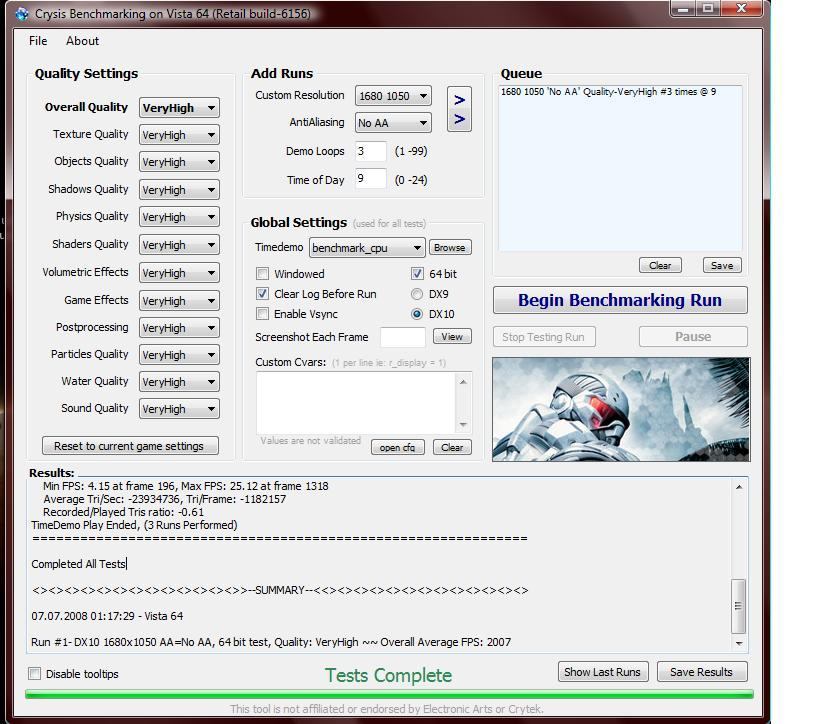Enable Vsync checkbox
The height and width of the screenshot is (724, 840).
[262, 314]
